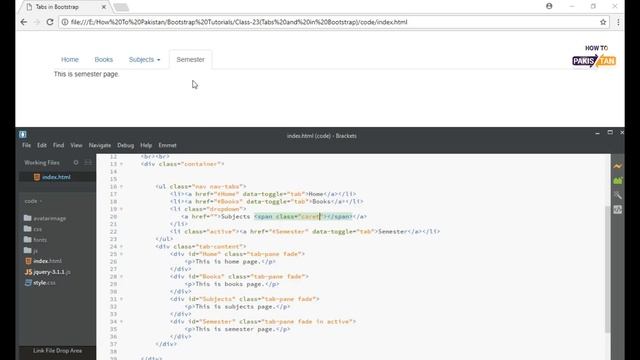Click 'This is semester page.' text
The width and height of the screenshot is (640, 360).
[x=87, y=74]
